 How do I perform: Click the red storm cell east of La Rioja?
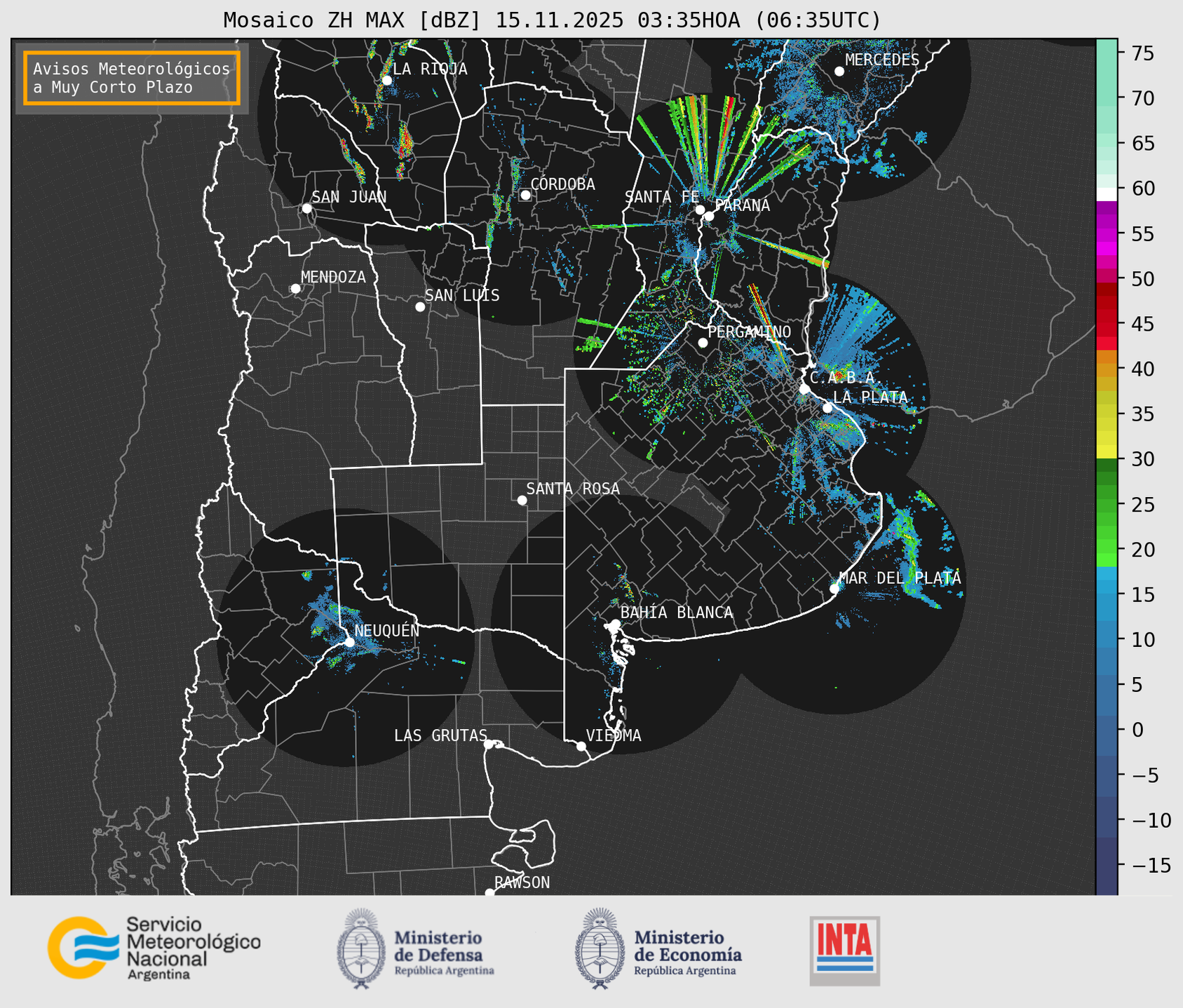[405, 142]
